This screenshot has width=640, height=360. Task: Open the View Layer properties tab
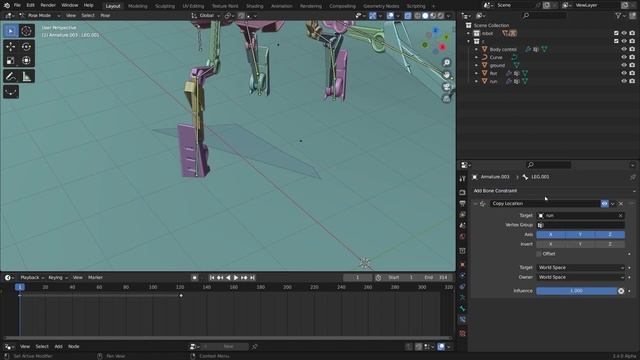click(x=462, y=214)
